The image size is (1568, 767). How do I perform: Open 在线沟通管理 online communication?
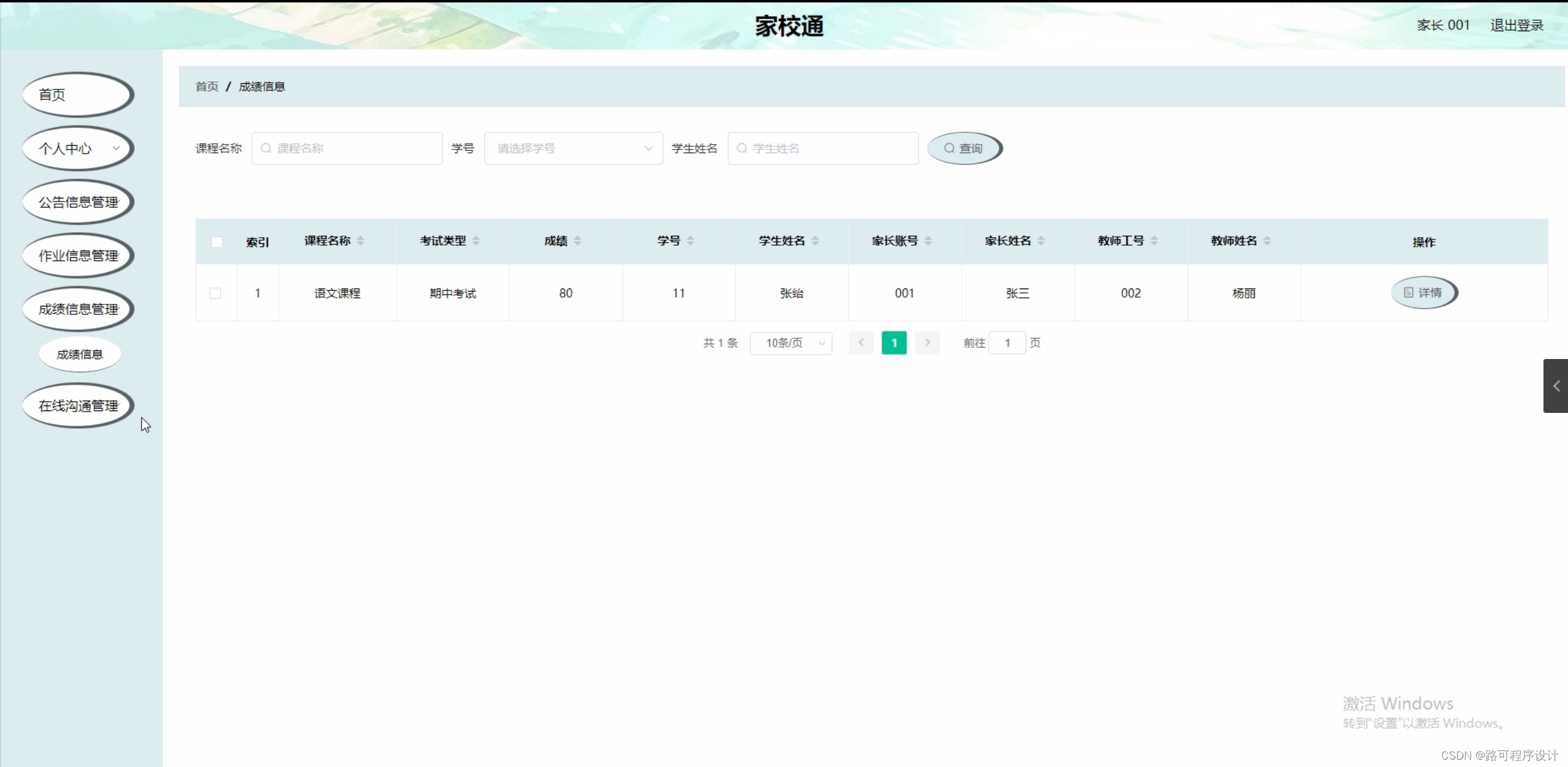pos(77,406)
